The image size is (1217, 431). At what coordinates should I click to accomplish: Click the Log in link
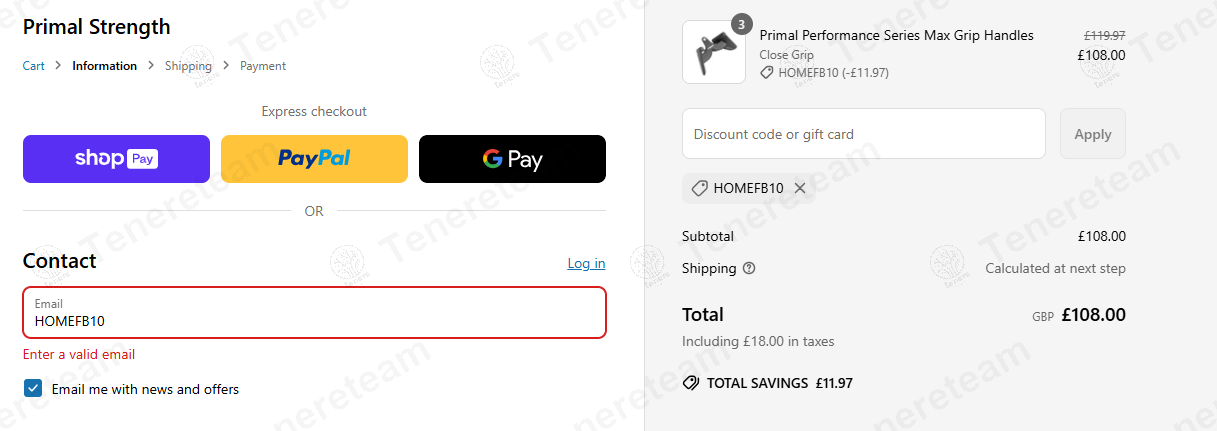pos(586,263)
